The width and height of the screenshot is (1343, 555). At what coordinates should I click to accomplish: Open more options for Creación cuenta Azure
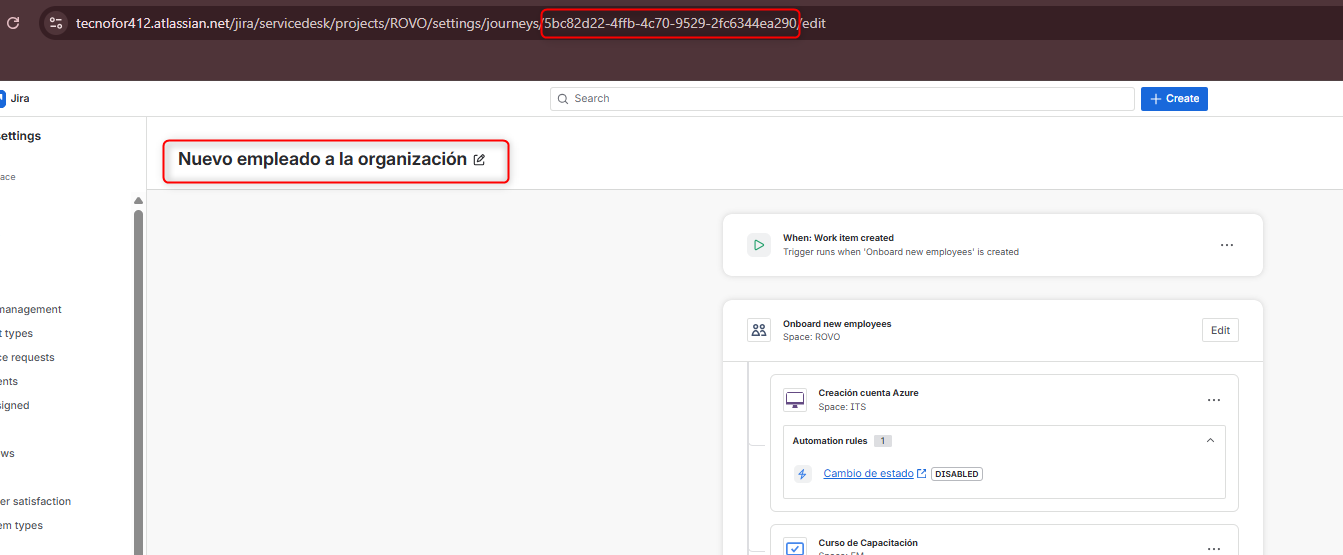pyautogui.click(x=1213, y=400)
